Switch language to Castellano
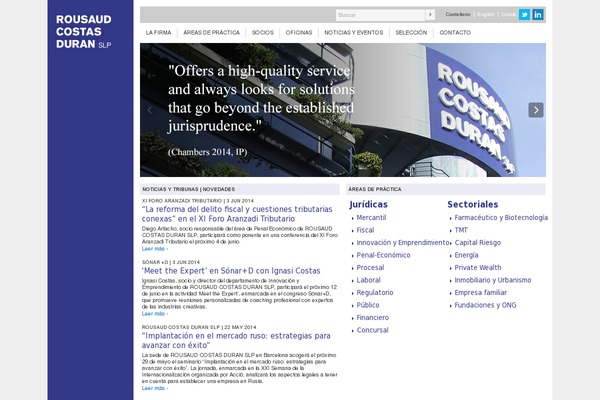The image size is (600, 400). pos(458,14)
